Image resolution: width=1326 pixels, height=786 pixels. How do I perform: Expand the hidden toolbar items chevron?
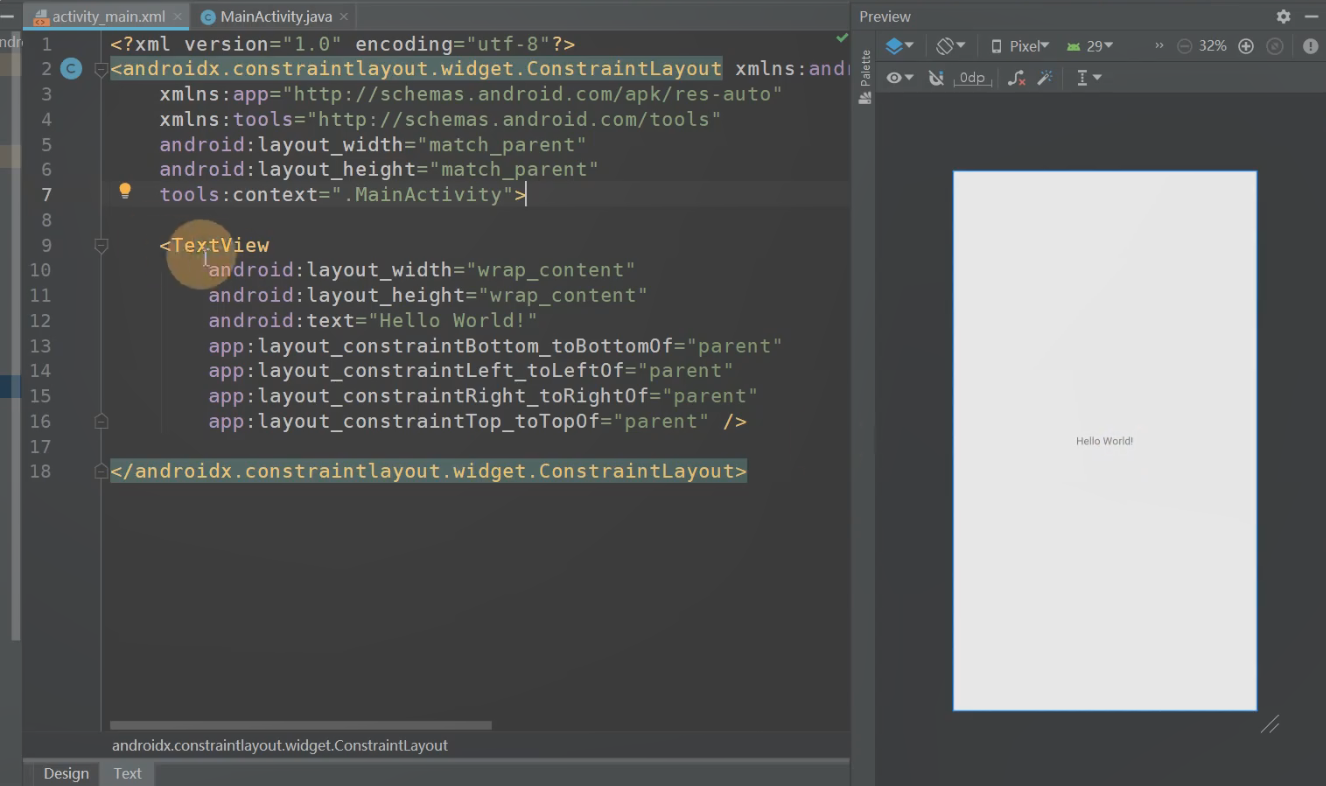coord(1160,46)
